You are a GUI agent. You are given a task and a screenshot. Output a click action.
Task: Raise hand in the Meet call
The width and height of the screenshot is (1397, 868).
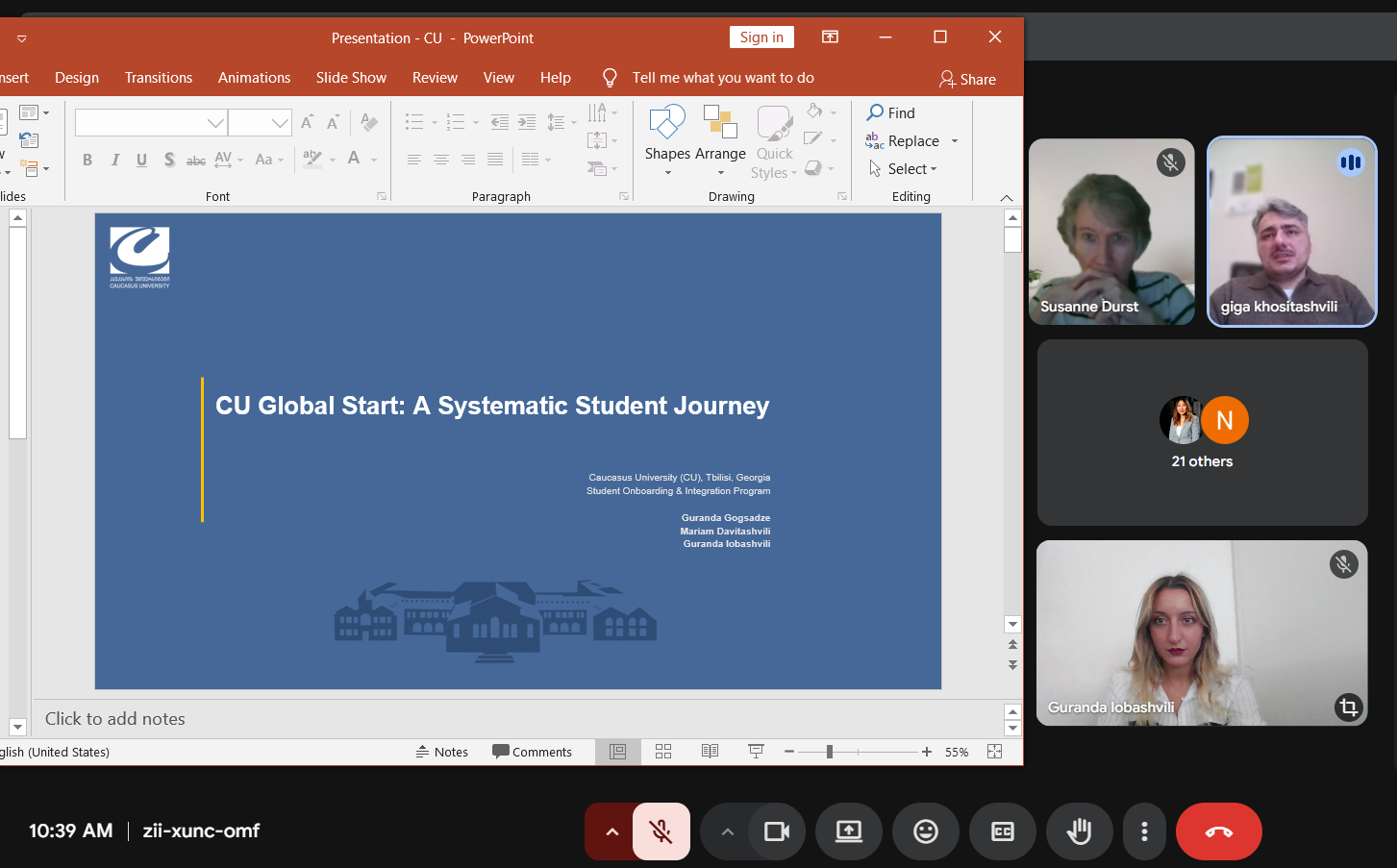point(1079,831)
